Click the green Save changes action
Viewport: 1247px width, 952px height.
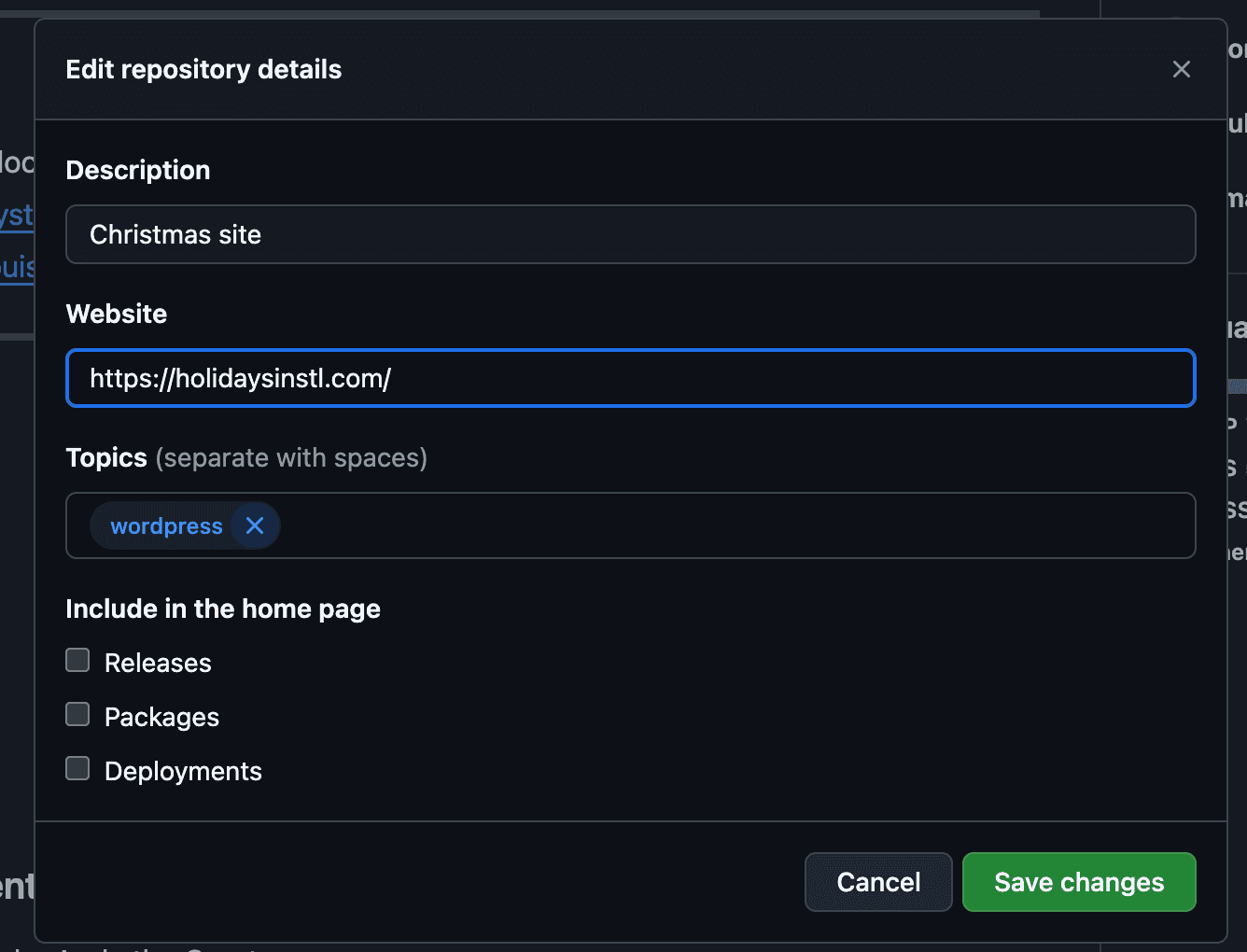click(x=1079, y=882)
